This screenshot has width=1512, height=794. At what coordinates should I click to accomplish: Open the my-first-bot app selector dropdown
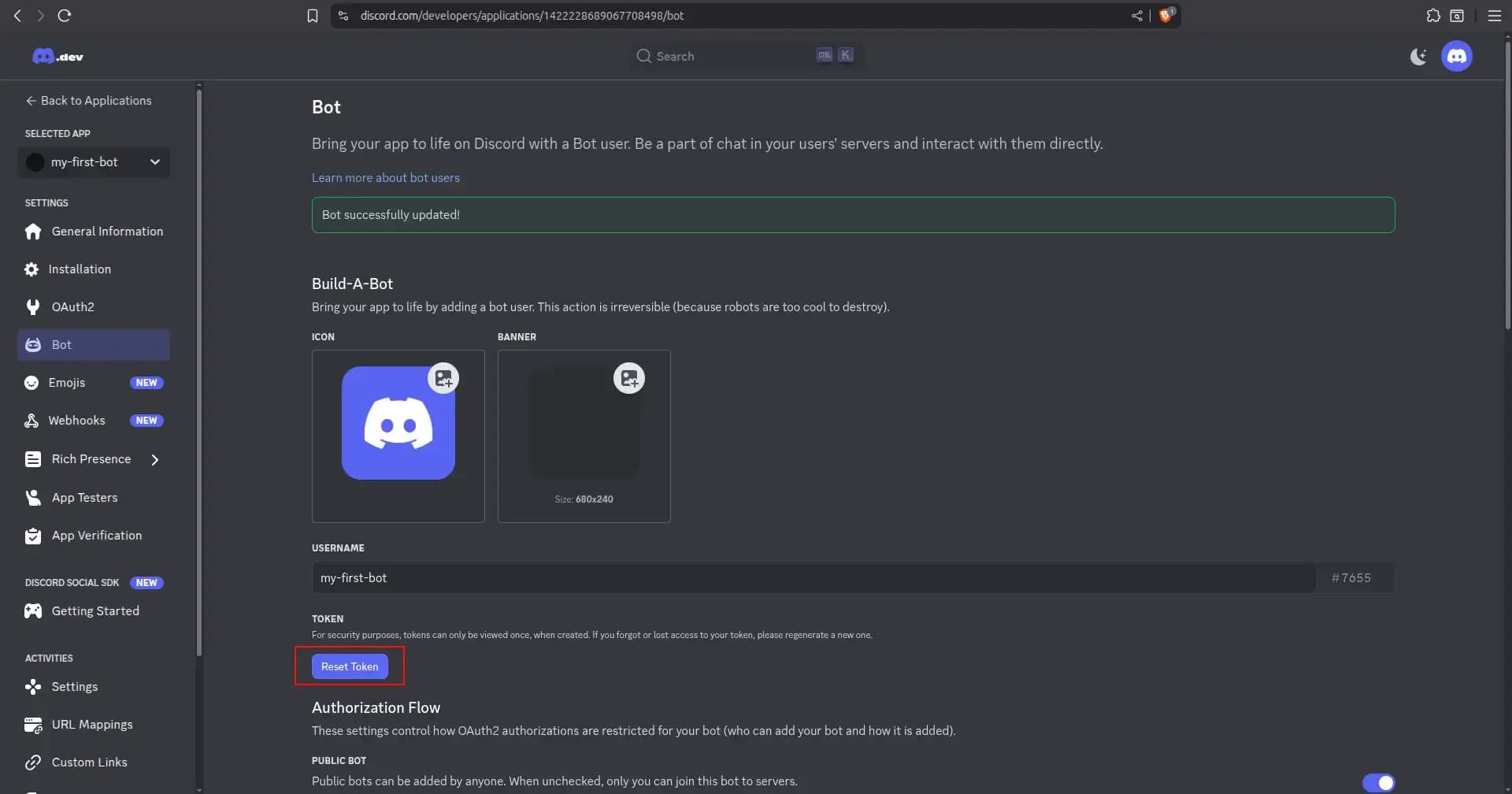coord(94,162)
